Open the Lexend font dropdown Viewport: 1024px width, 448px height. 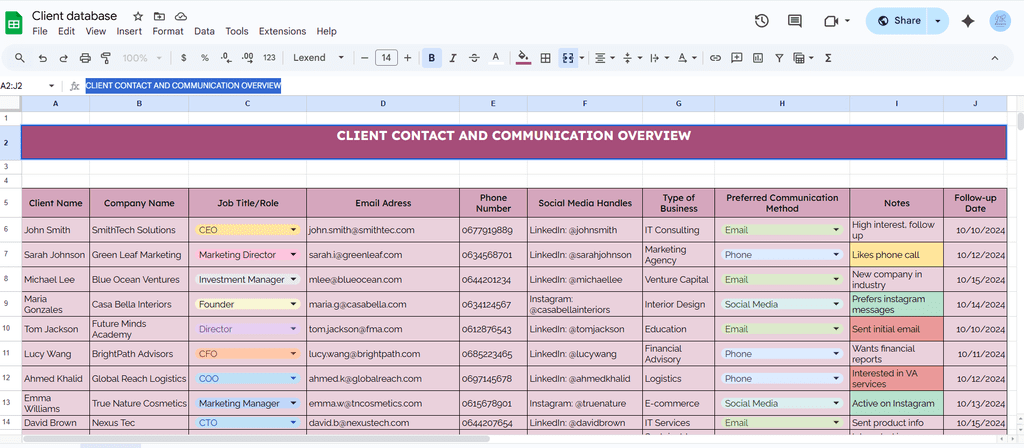pos(318,58)
